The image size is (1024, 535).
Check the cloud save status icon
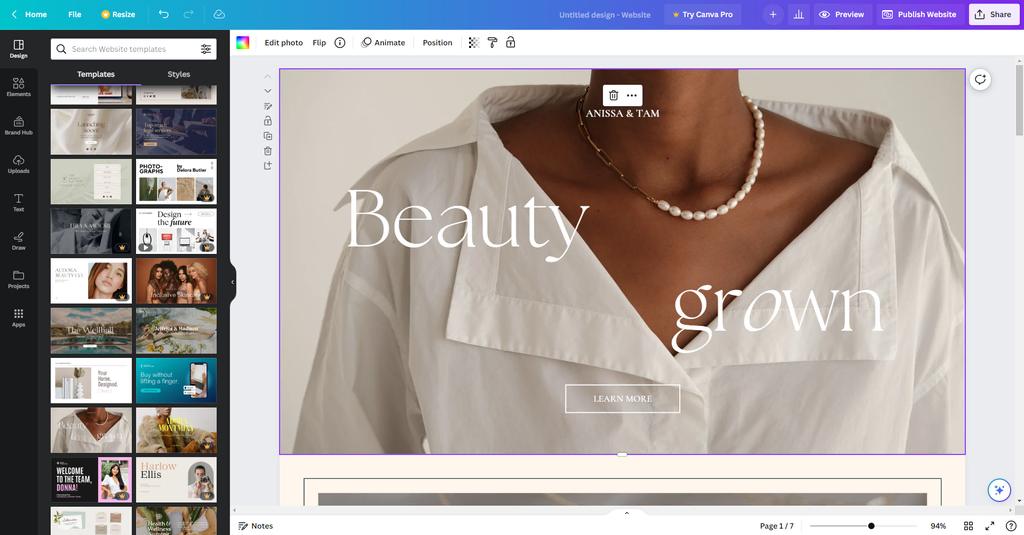[x=219, y=14]
